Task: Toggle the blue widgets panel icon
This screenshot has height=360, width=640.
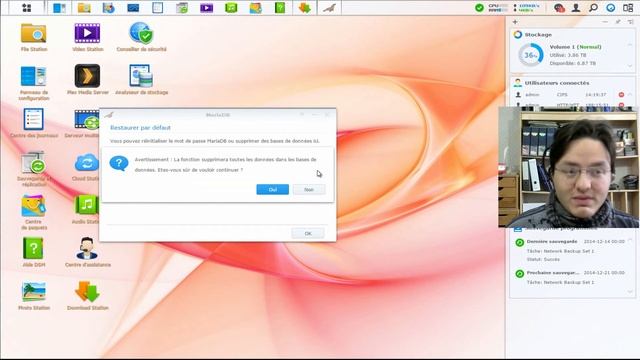Action: (x=611, y=8)
